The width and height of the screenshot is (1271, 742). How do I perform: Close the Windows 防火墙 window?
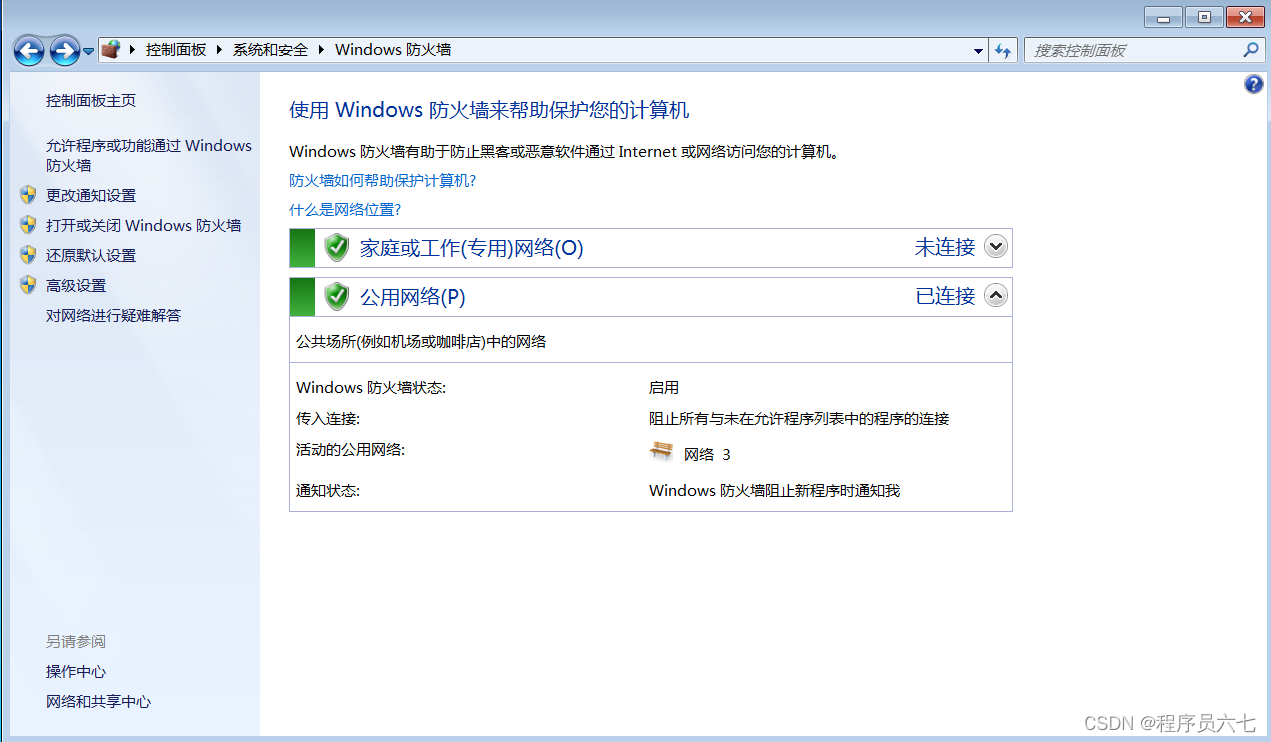click(1246, 16)
